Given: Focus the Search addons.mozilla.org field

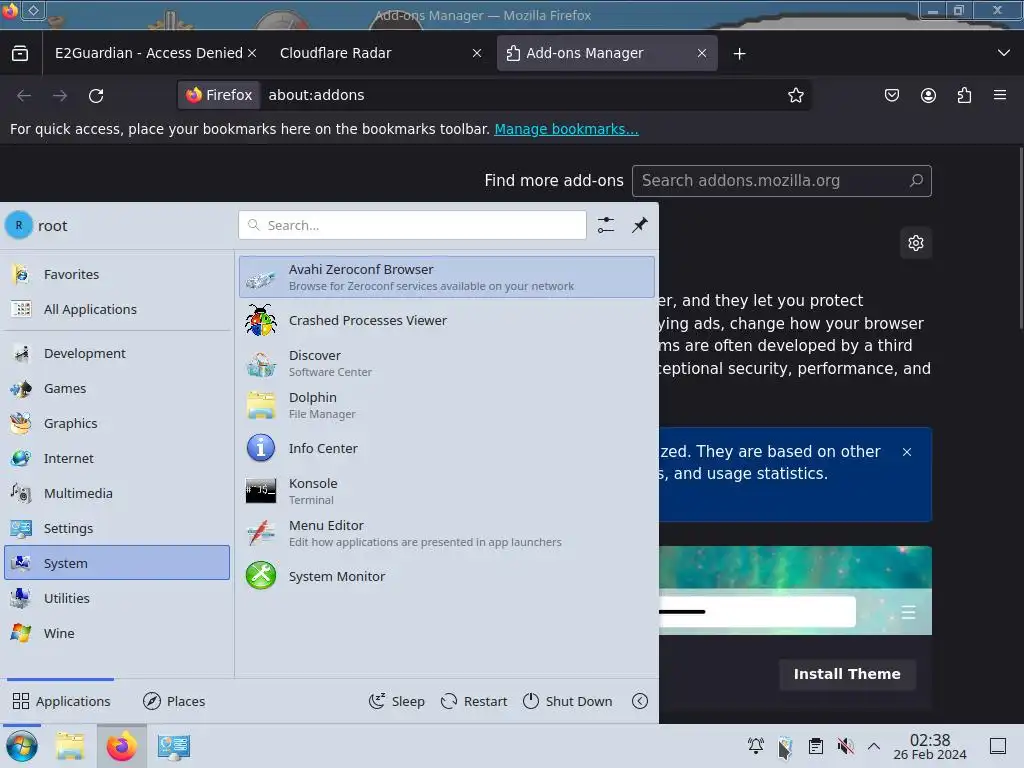Looking at the screenshot, I should tap(781, 181).
